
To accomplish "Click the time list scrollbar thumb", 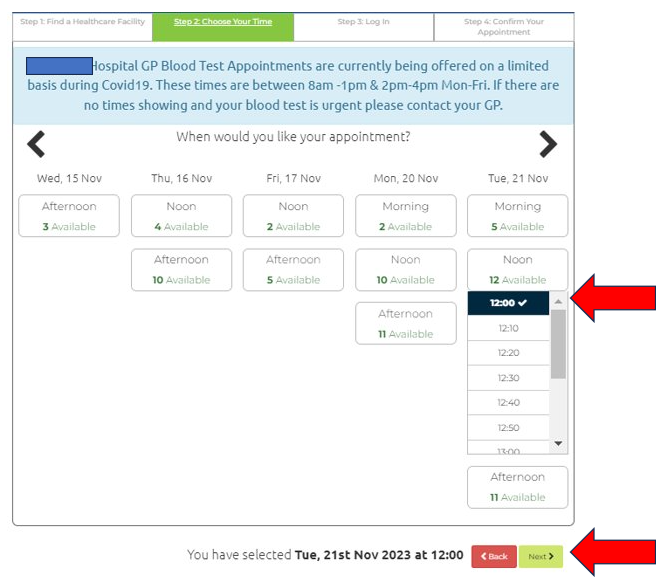I will [x=558, y=343].
